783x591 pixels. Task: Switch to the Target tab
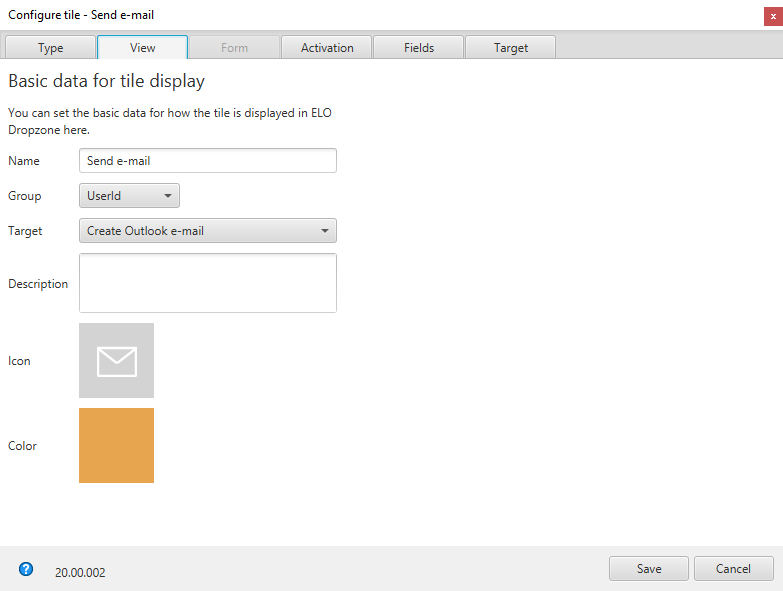(510, 48)
